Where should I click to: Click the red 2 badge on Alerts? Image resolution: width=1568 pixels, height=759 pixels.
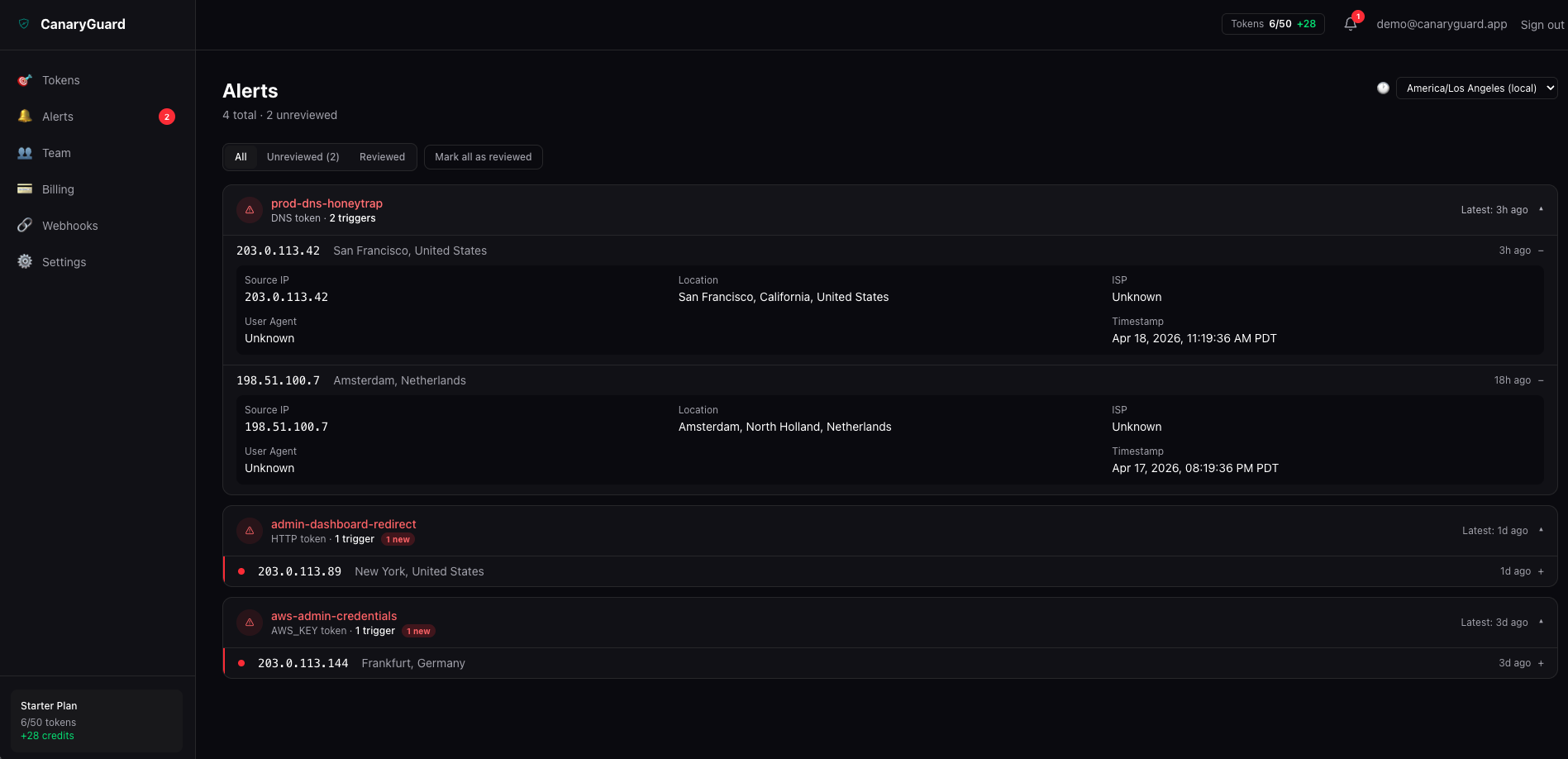coord(167,117)
